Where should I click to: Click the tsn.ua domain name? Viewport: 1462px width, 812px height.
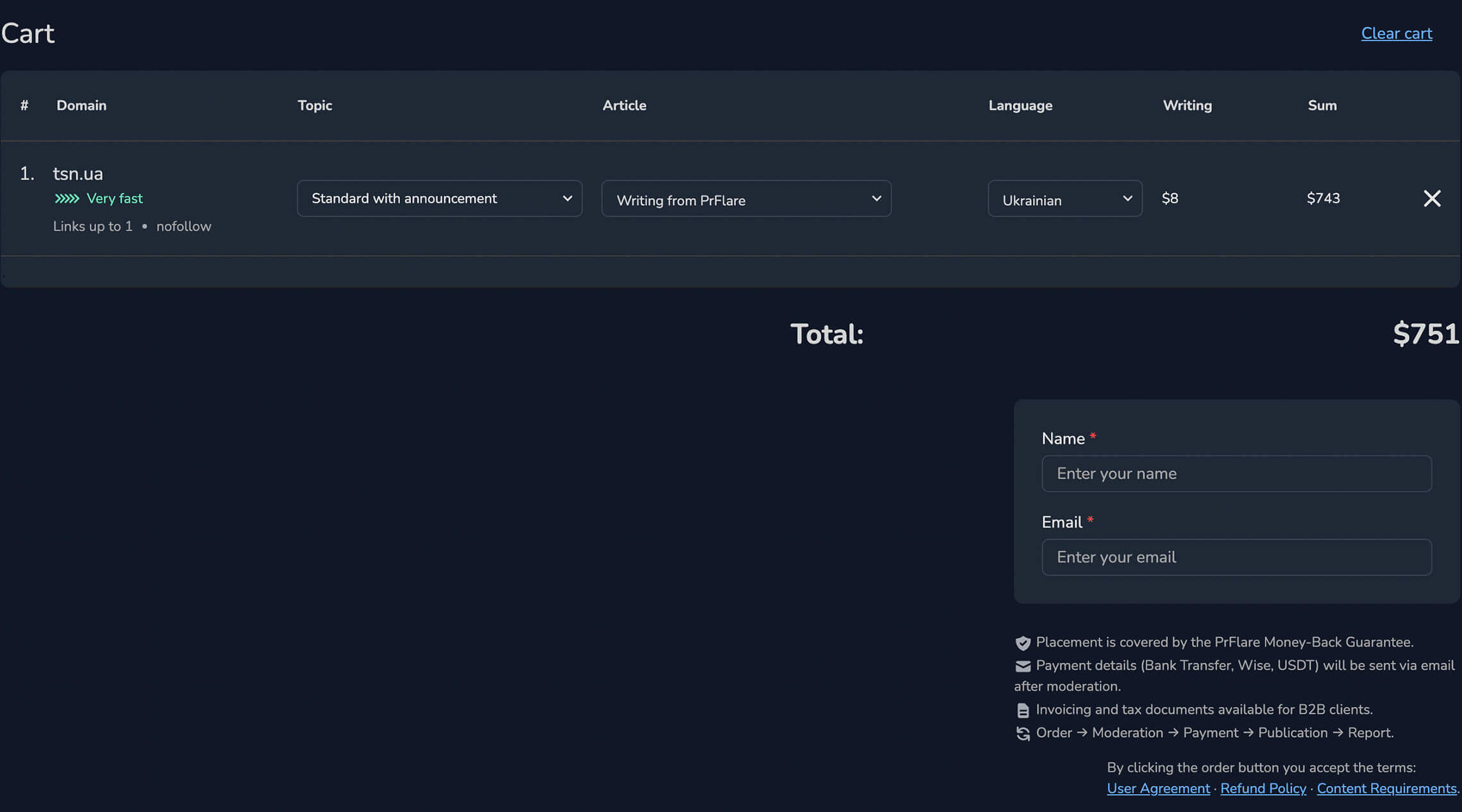click(78, 174)
